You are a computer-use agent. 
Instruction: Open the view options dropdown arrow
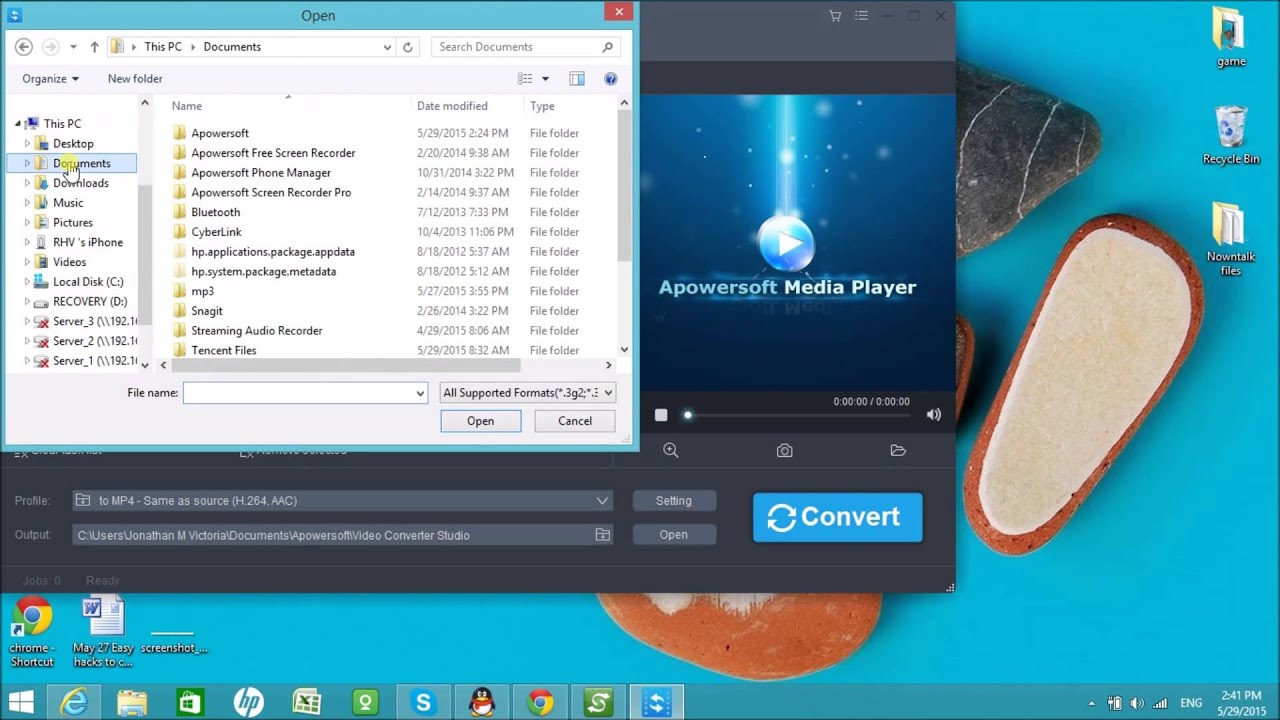coord(545,79)
